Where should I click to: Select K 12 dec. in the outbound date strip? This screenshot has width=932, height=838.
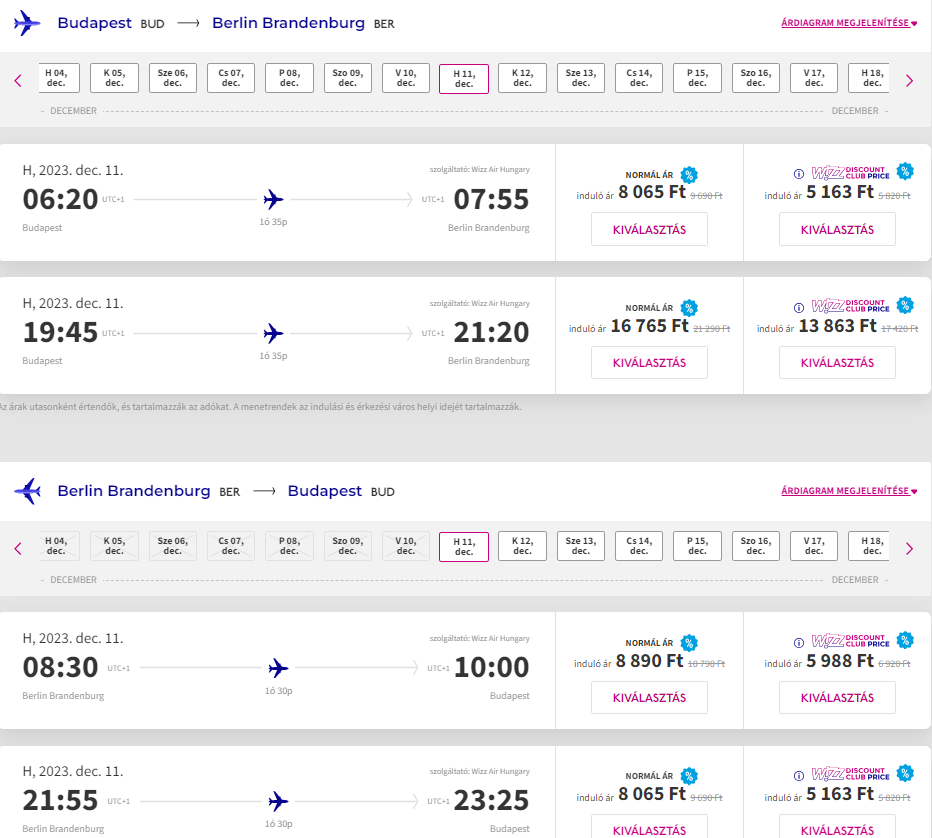[x=522, y=78]
